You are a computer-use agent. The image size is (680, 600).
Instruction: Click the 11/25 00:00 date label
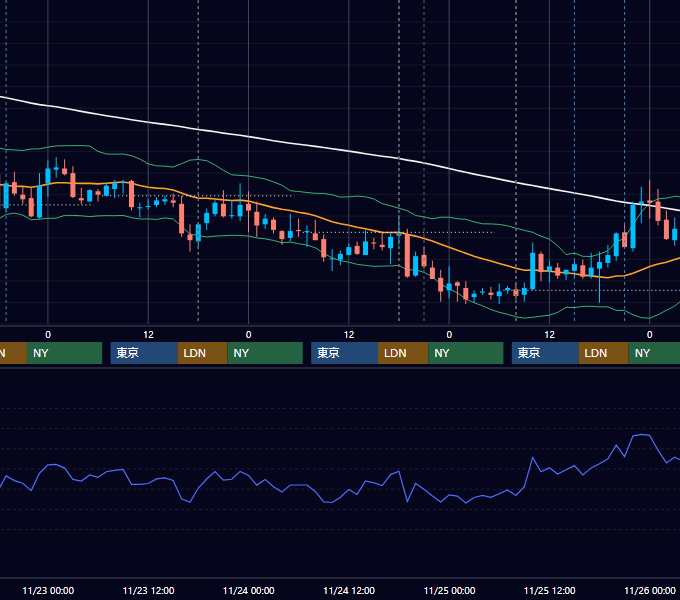tap(449, 590)
